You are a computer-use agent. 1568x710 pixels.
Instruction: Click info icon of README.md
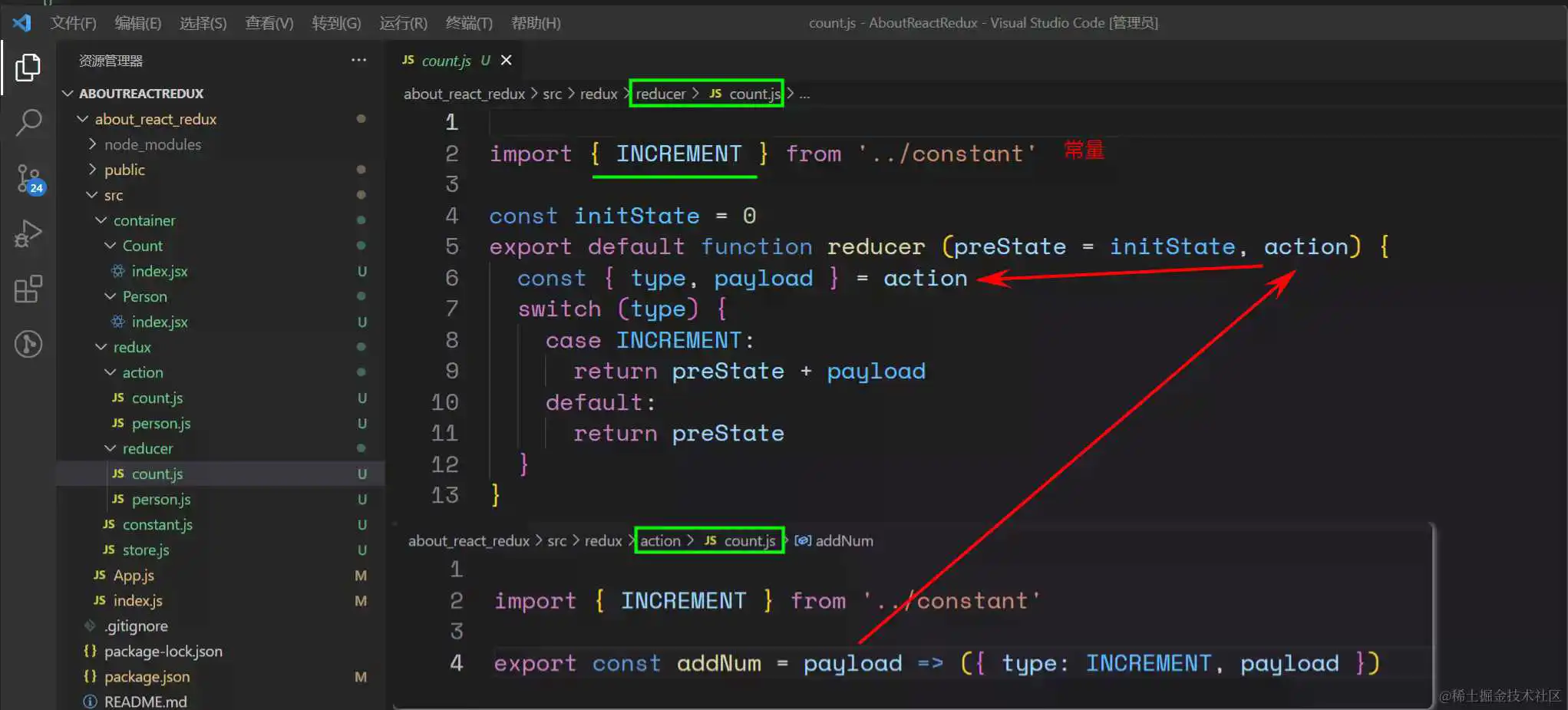pyautogui.click(x=90, y=702)
